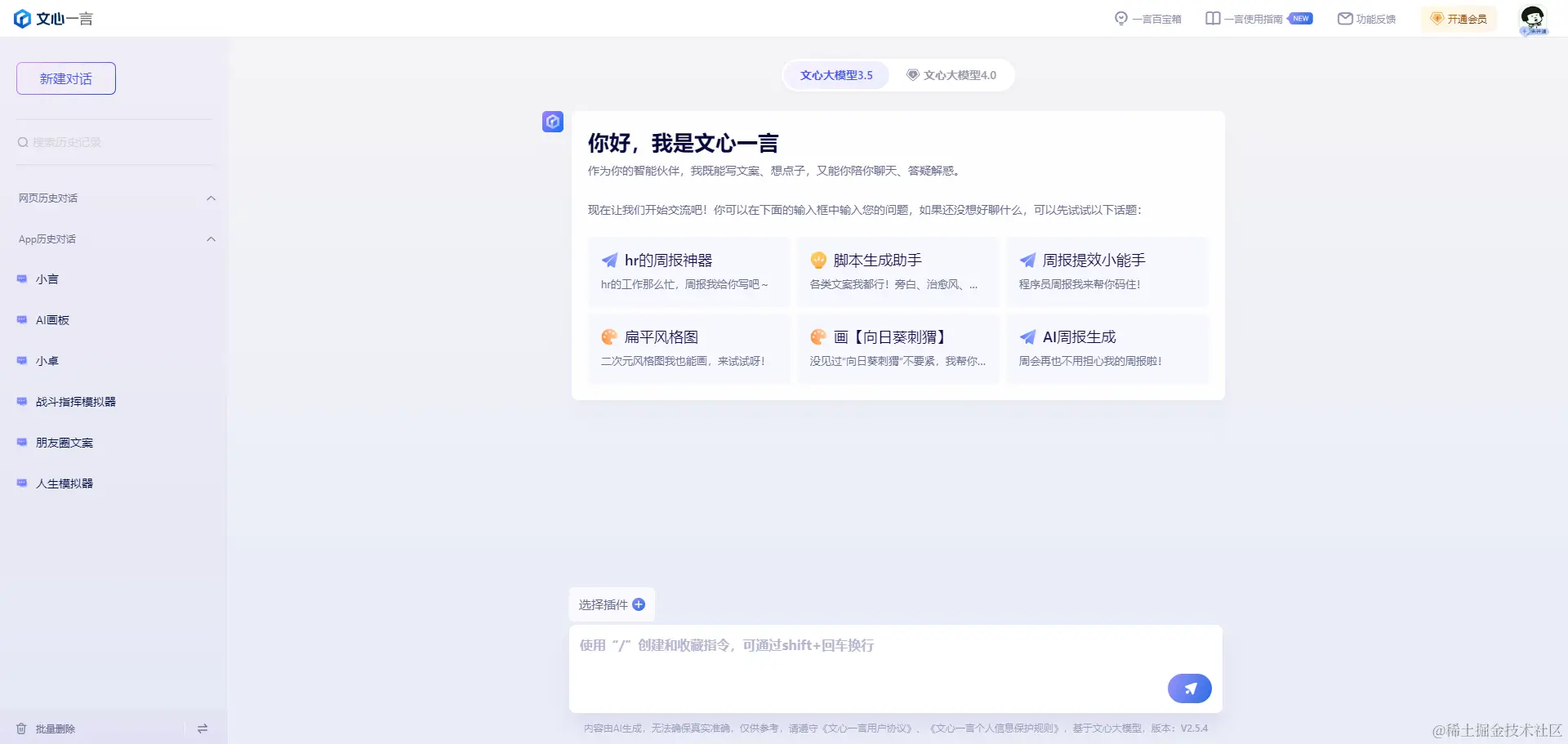This screenshot has height=744, width=1568.
Task: Open the 一言百宝箱 menu item
Action: (x=1148, y=19)
